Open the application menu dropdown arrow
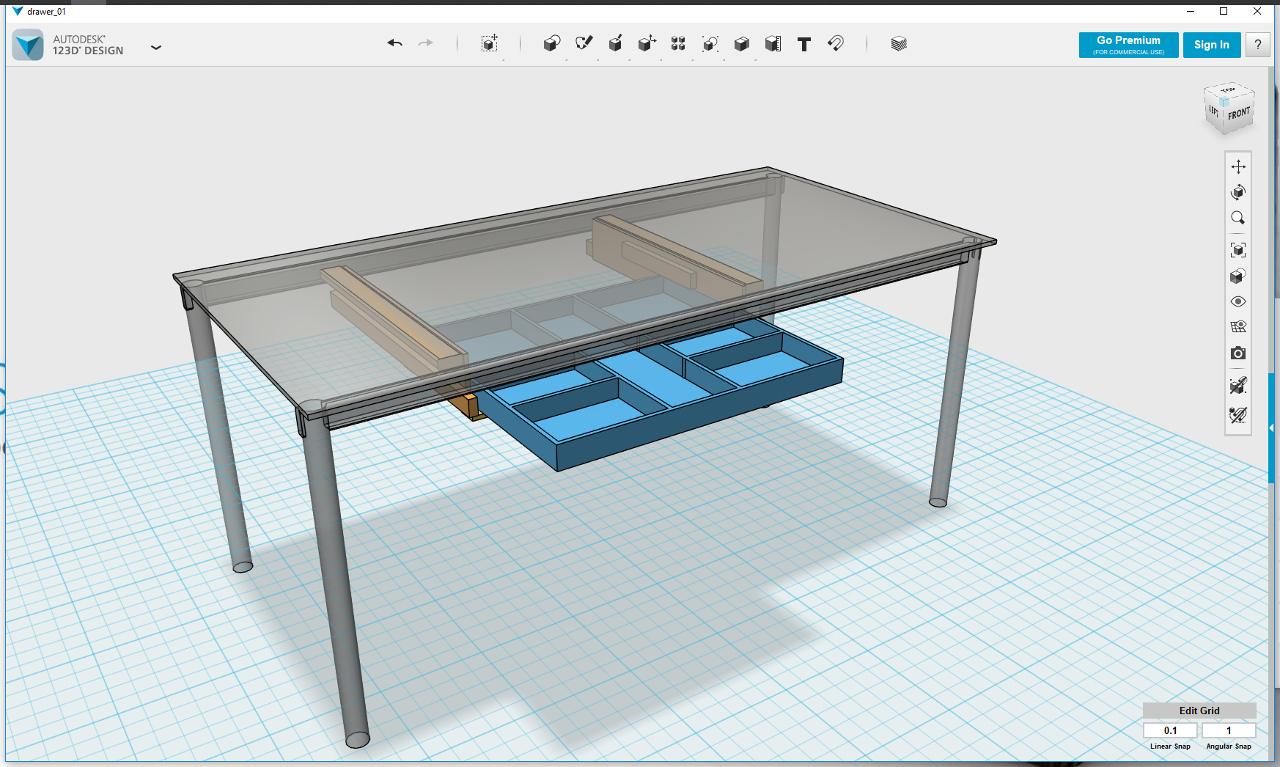 [156, 46]
